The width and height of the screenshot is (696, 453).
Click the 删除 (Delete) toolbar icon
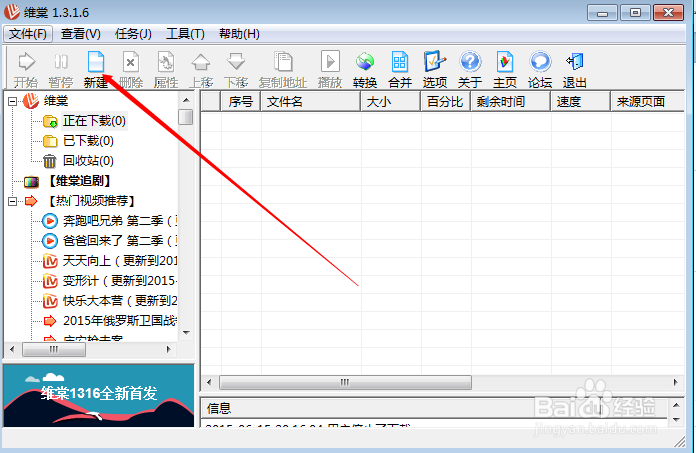point(131,70)
